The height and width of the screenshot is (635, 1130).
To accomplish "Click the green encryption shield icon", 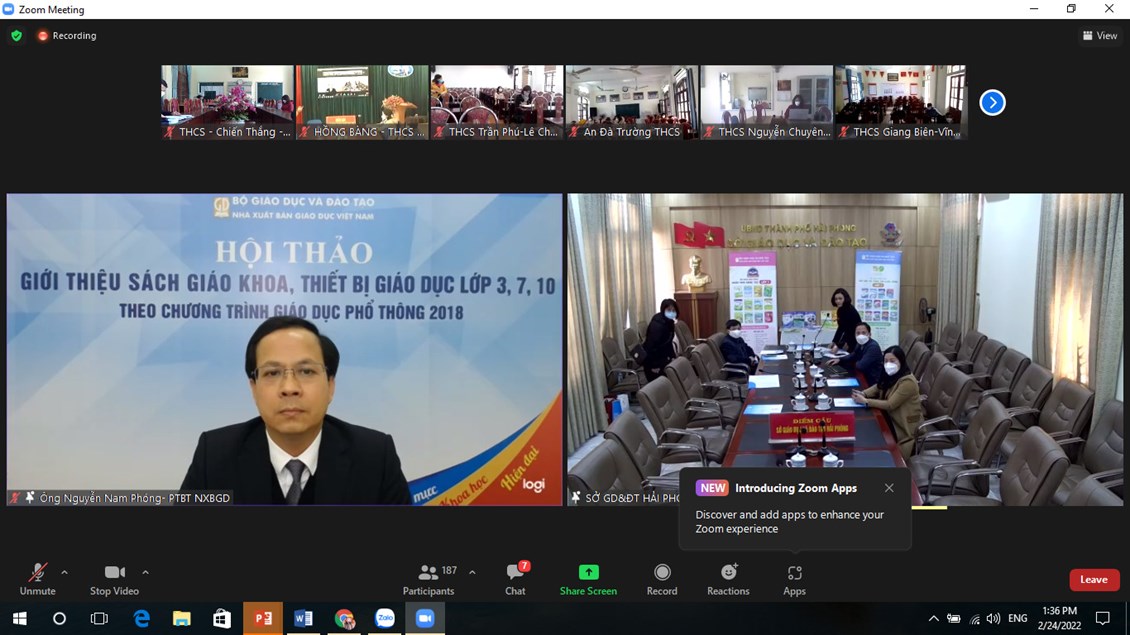I will pyautogui.click(x=16, y=36).
